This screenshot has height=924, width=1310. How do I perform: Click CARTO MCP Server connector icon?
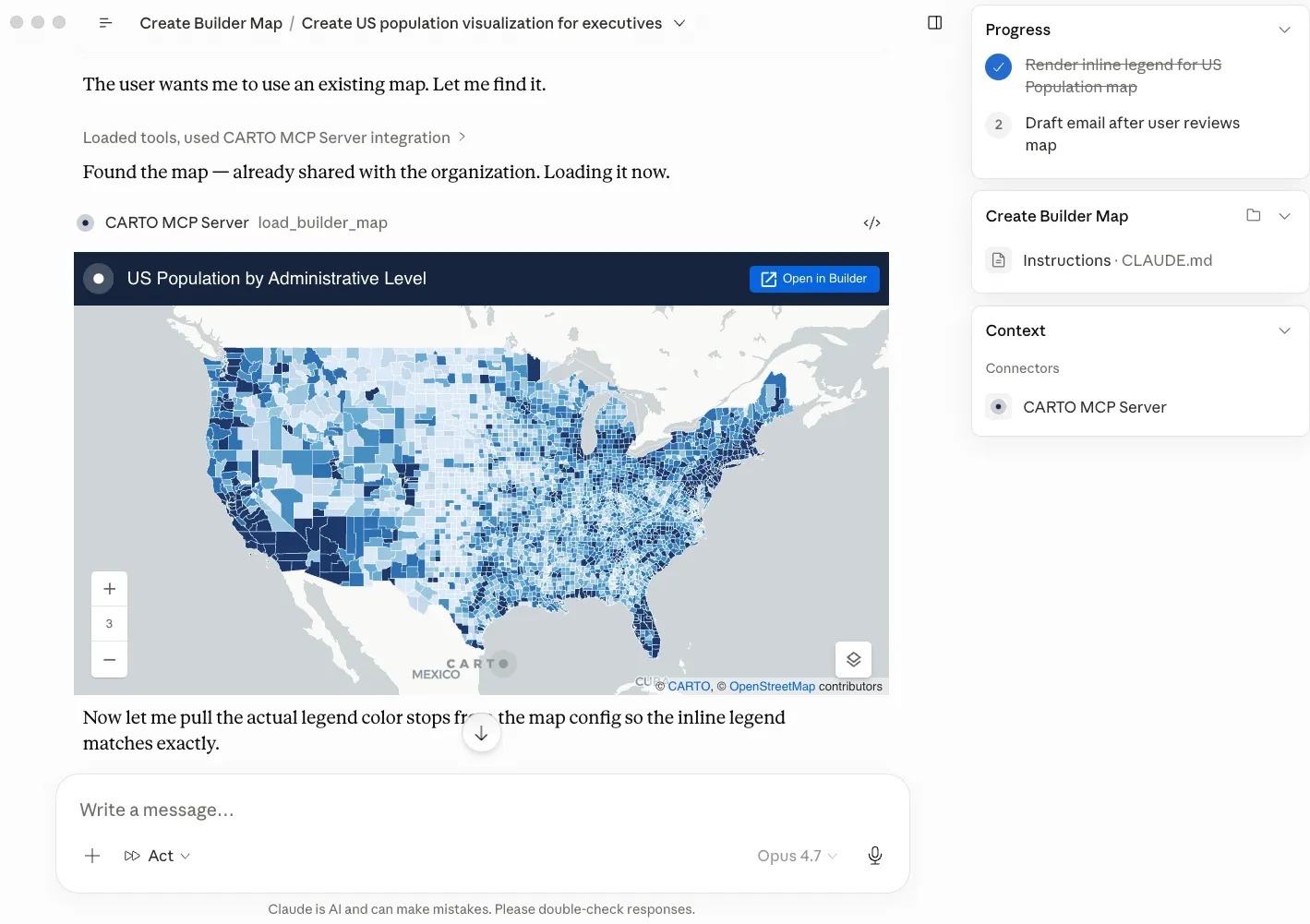(998, 407)
